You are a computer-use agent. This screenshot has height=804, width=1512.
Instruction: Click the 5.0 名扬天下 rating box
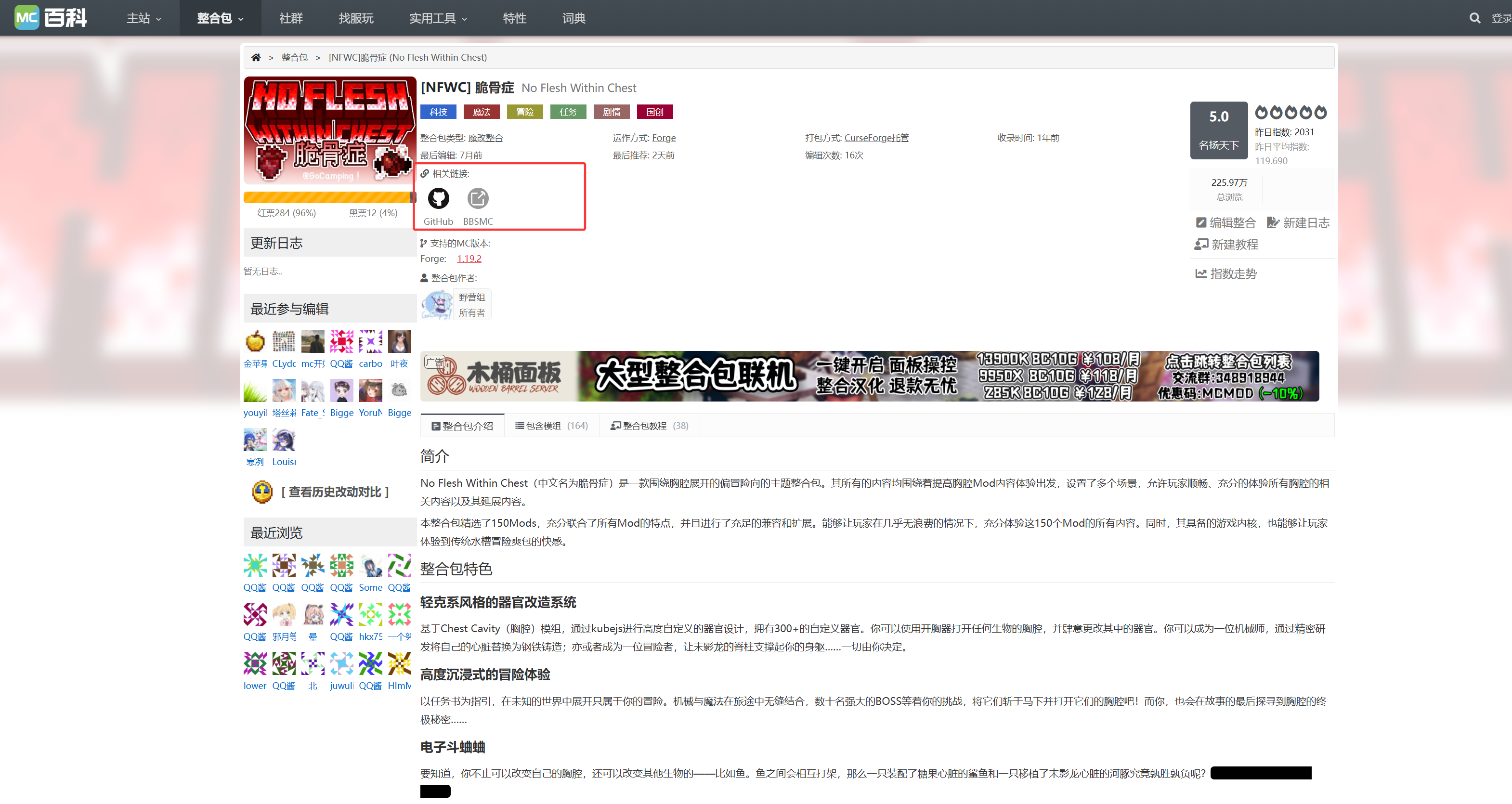[1219, 130]
